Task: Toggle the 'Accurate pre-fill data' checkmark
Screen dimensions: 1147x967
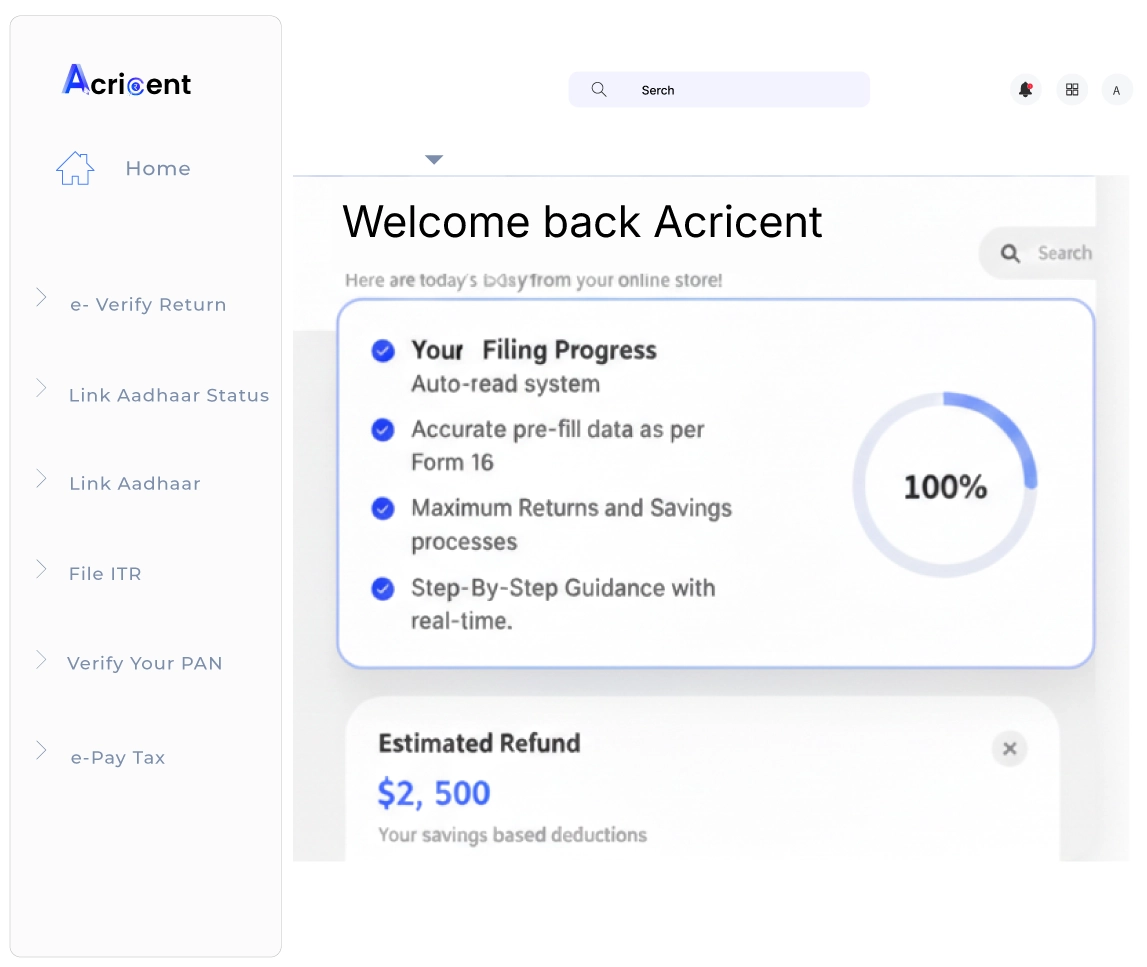Action: pyautogui.click(x=382, y=430)
